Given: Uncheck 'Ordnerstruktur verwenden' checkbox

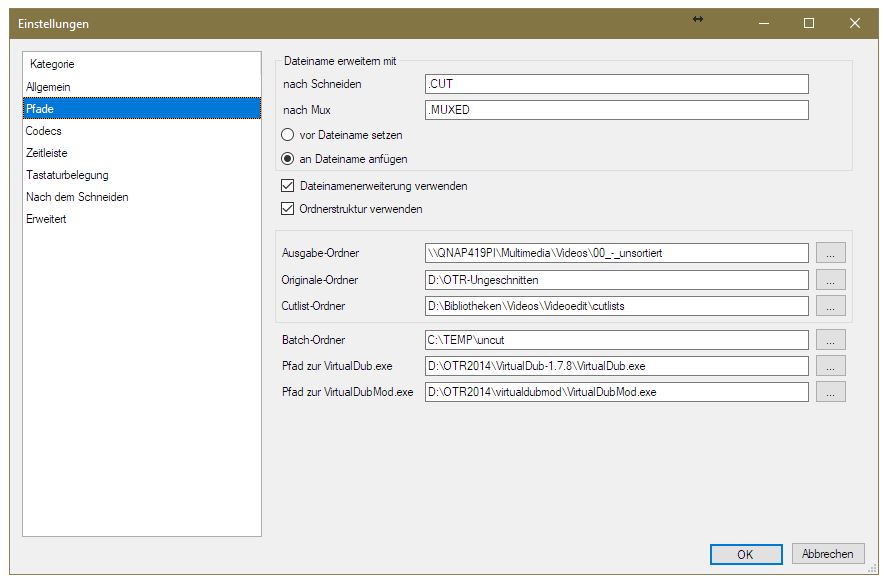Looking at the screenshot, I should [288, 210].
